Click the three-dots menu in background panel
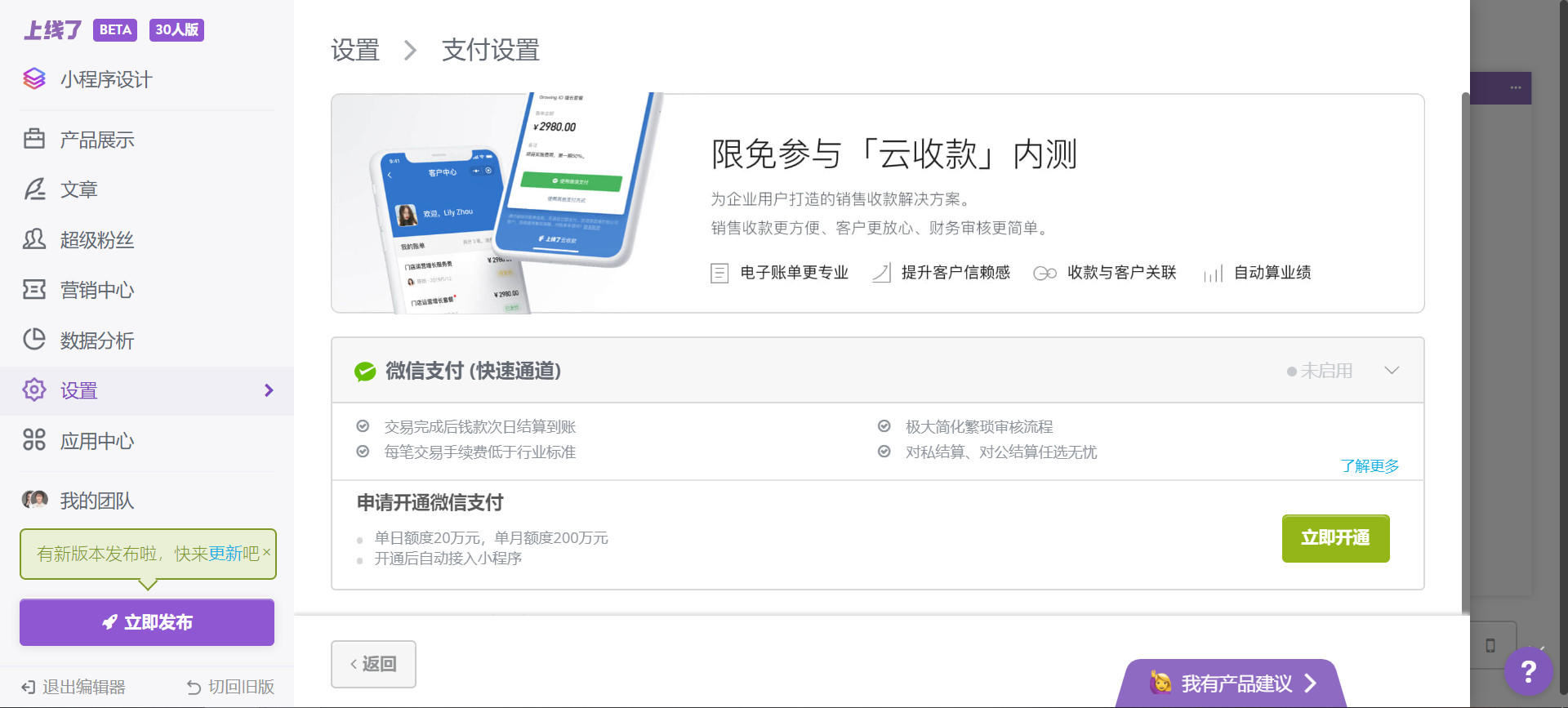This screenshot has width=1568, height=708. point(1516,87)
